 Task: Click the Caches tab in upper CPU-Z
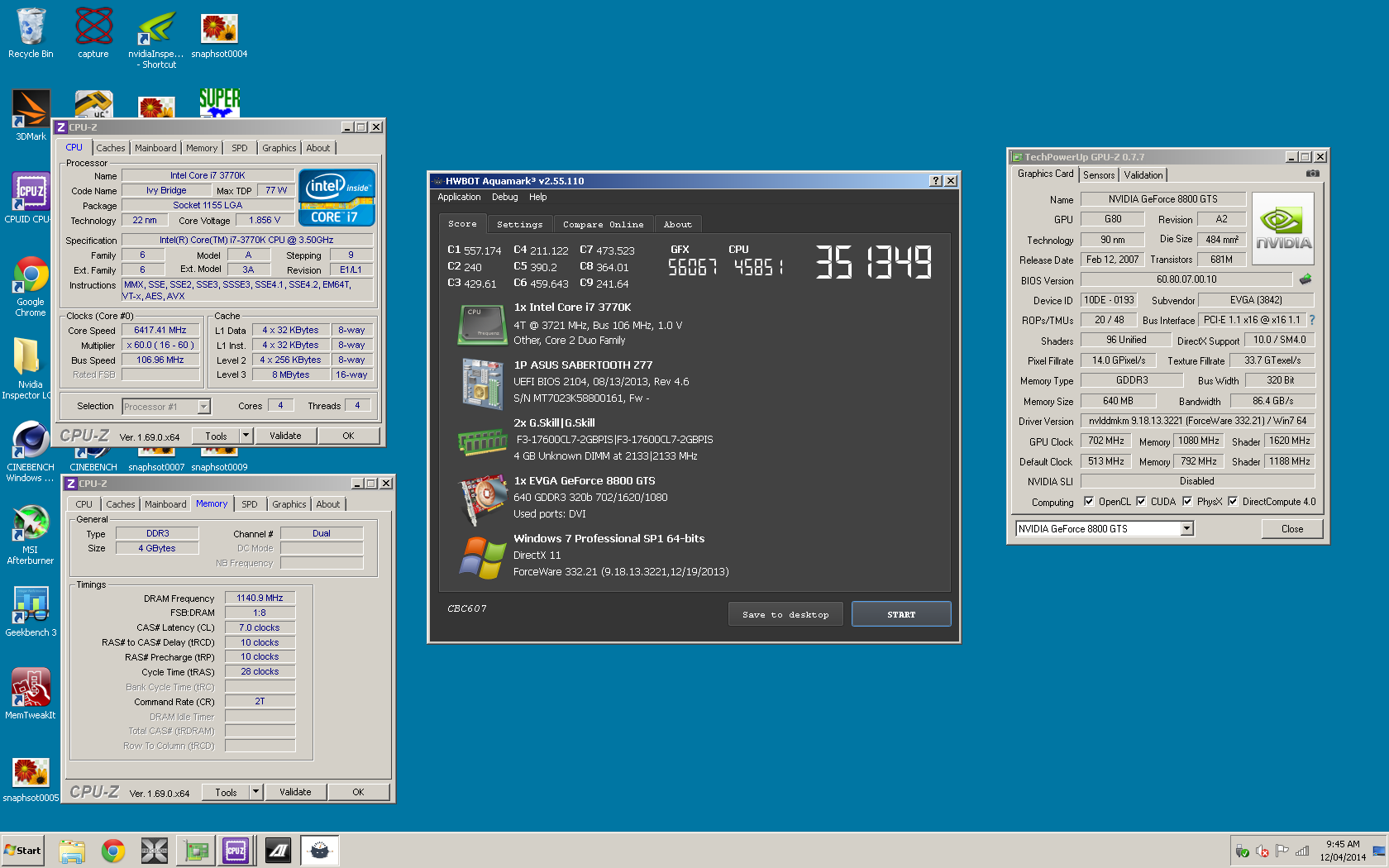coord(111,148)
